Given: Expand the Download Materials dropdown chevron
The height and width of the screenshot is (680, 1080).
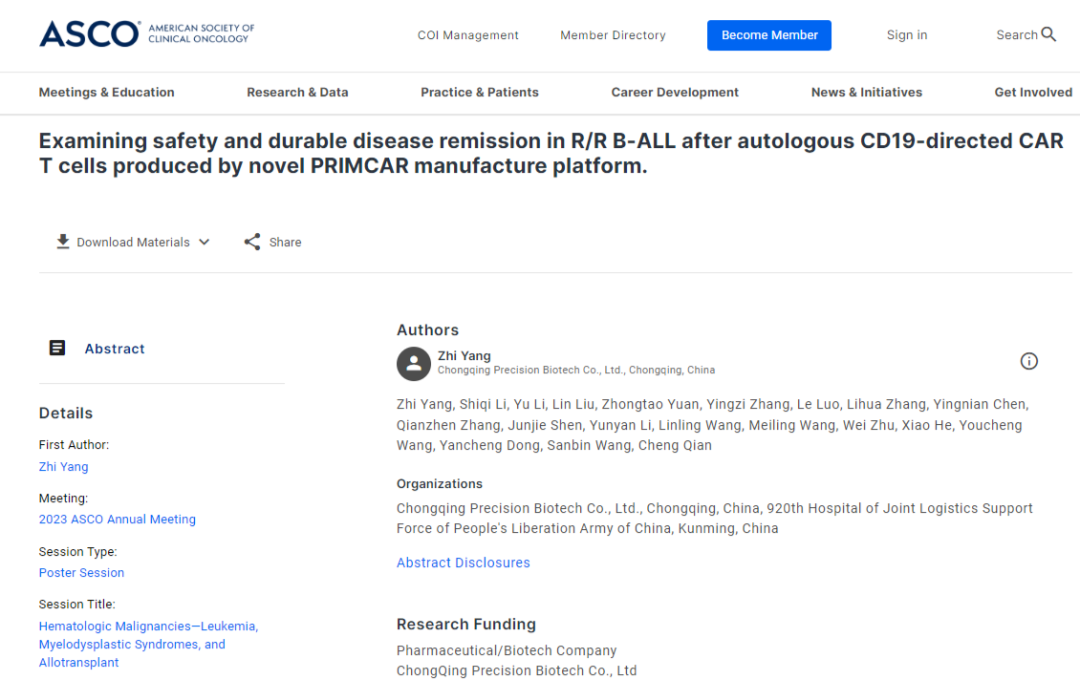Looking at the screenshot, I should click(x=204, y=242).
